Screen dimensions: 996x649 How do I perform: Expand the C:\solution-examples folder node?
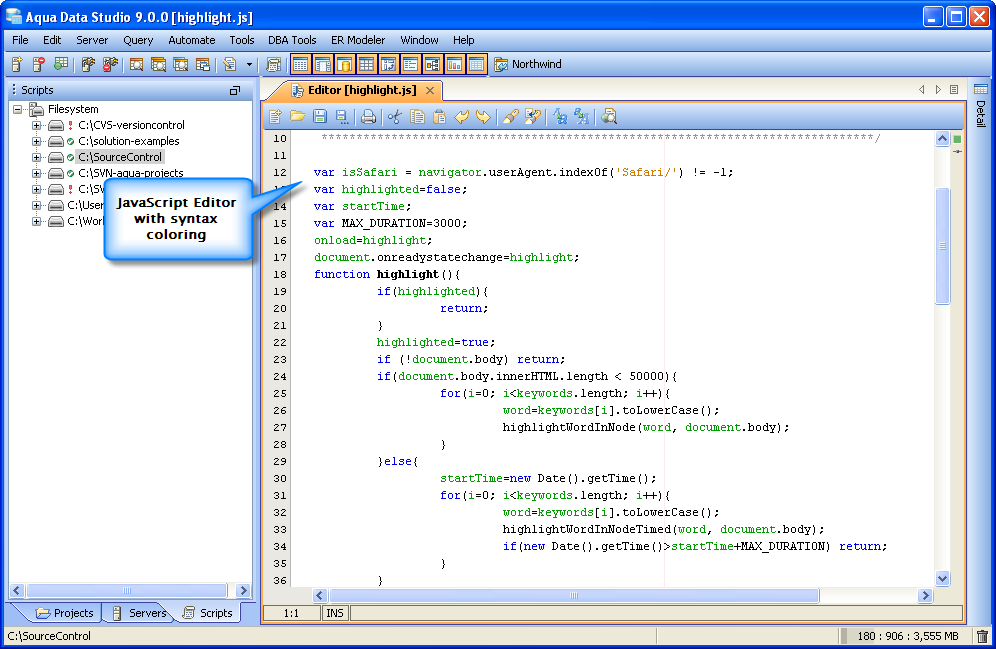(x=37, y=142)
